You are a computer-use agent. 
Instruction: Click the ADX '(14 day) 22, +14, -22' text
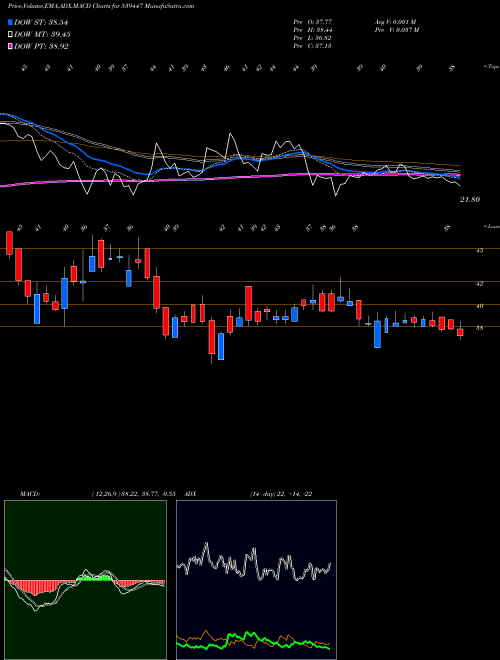[281, 494]
